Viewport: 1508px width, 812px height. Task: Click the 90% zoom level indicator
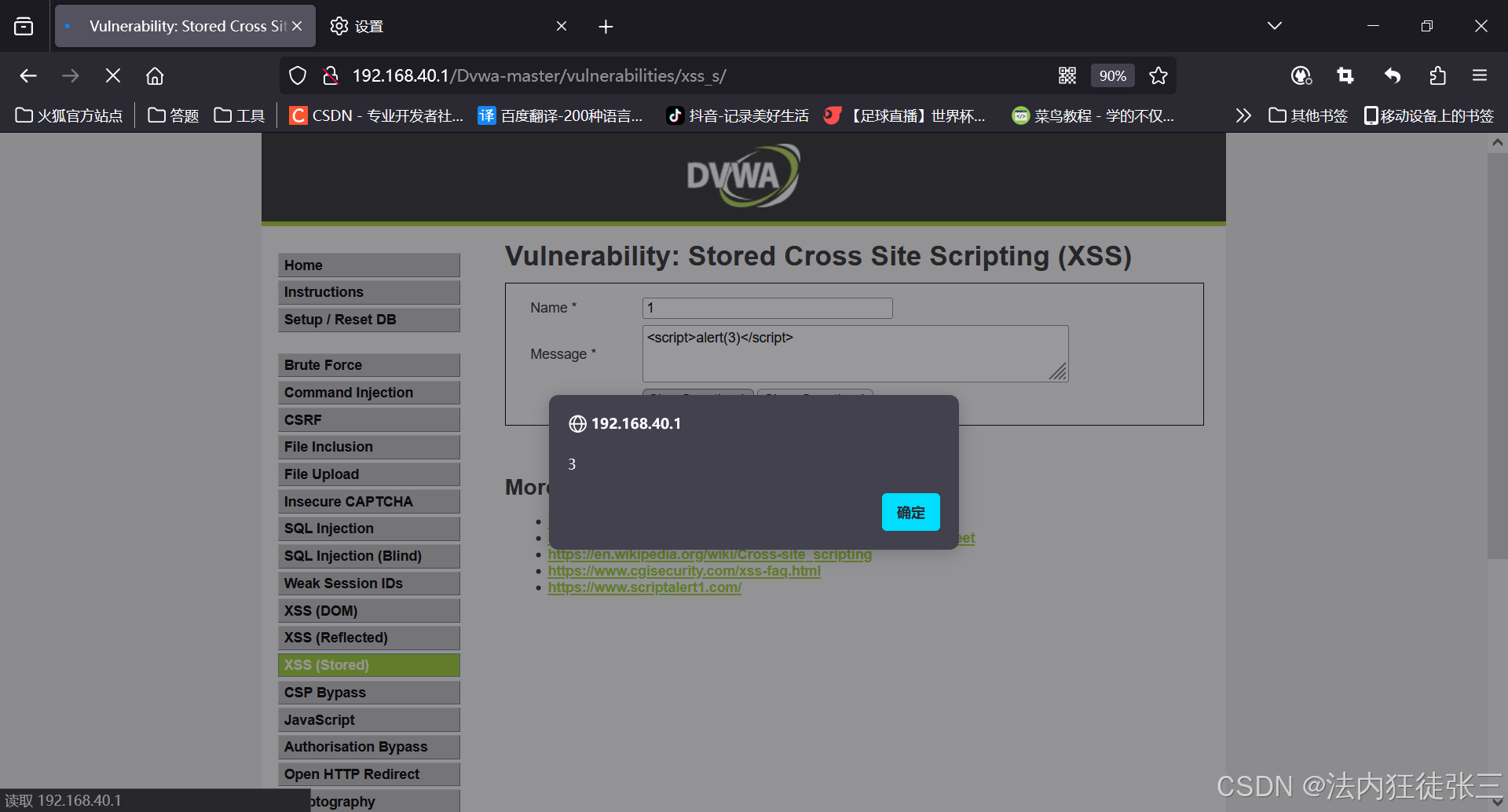coord(1113,75)
